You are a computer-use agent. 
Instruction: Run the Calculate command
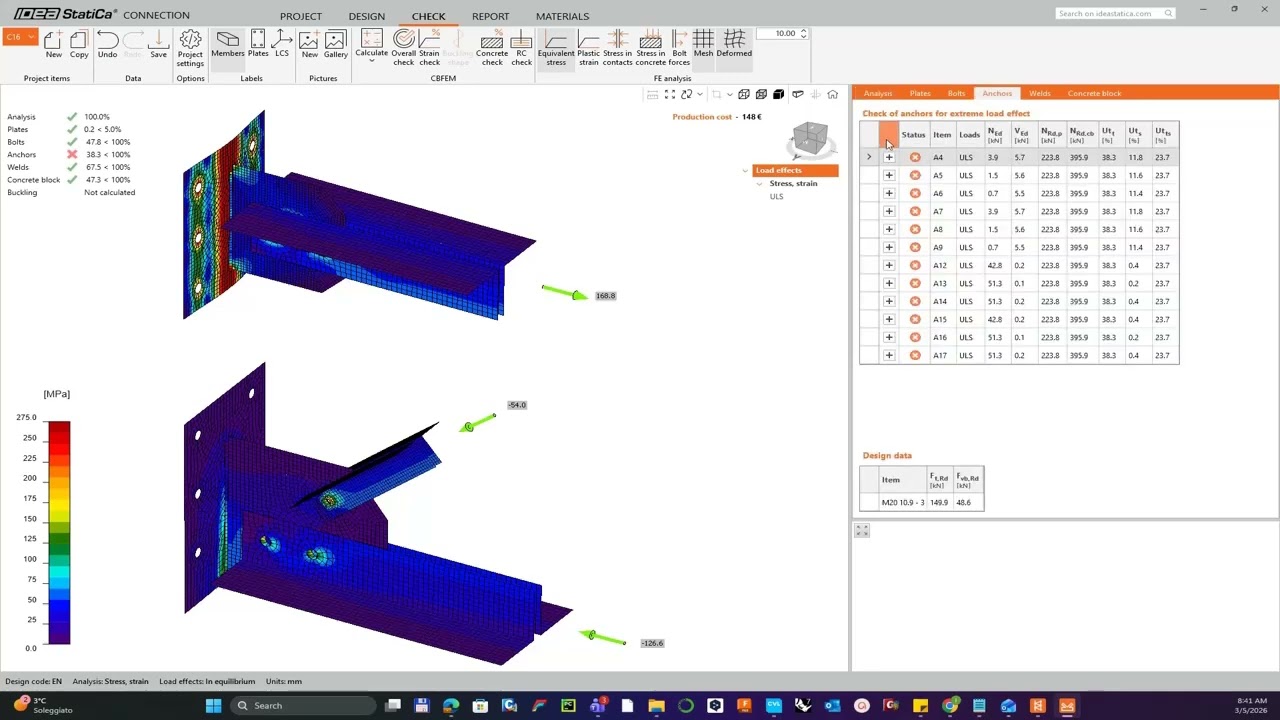[x=371, y=42]
